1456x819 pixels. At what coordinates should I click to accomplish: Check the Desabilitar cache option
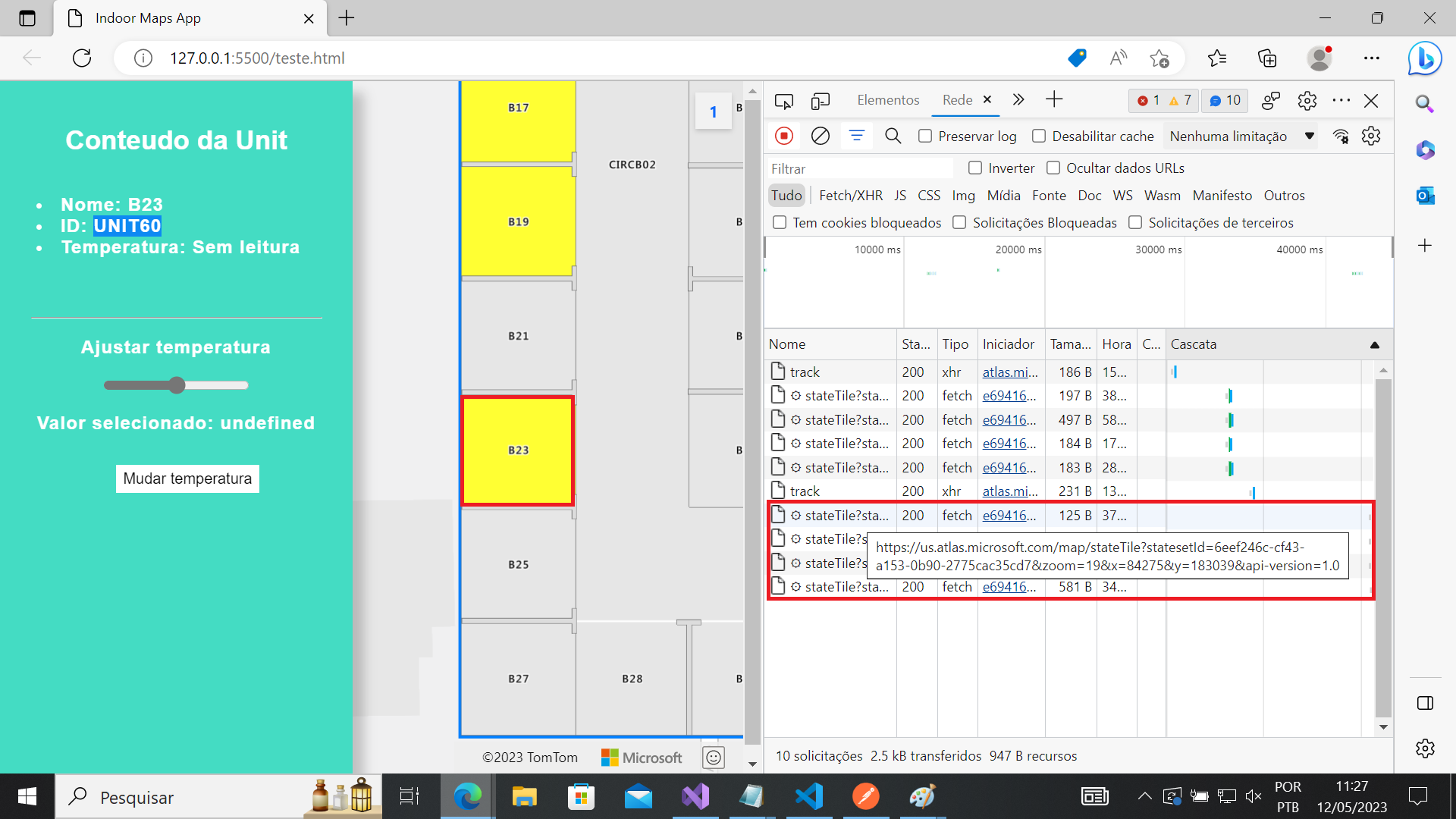tap(1039, 136)
